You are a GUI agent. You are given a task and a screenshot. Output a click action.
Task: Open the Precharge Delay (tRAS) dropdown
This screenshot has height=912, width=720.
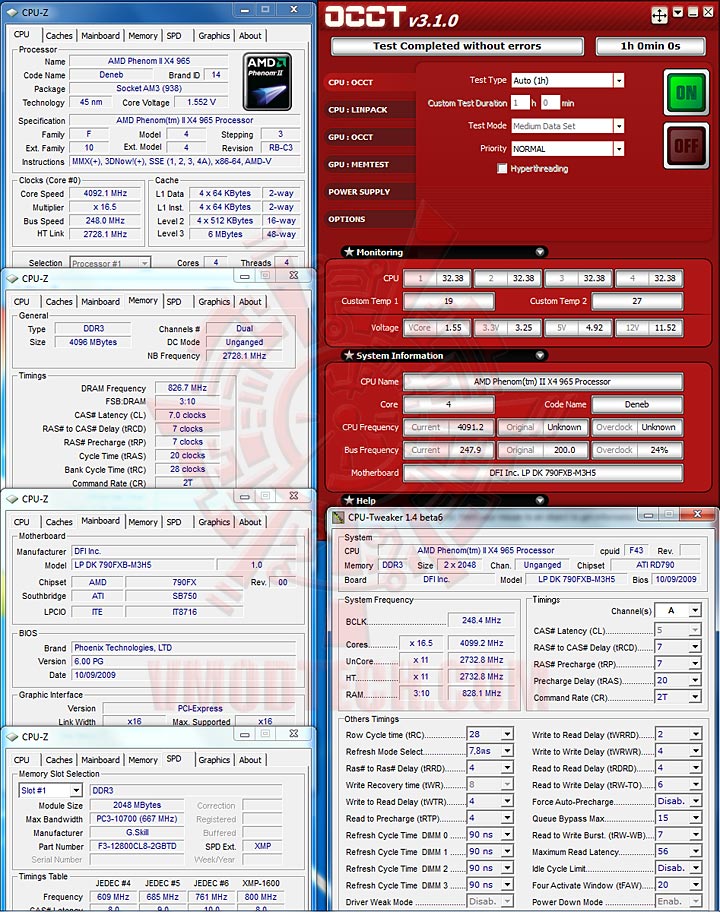695,681
